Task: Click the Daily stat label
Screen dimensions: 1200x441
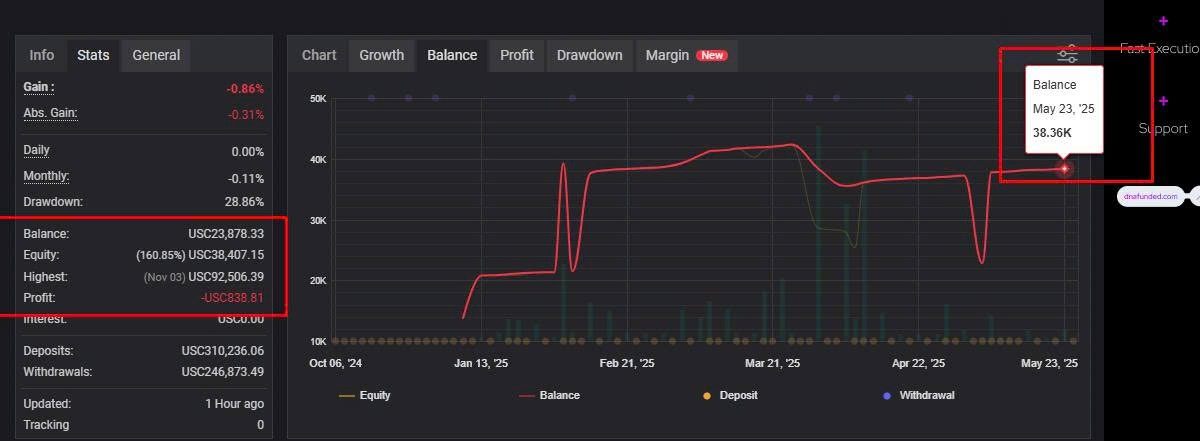Action: (x=36, y=150)
